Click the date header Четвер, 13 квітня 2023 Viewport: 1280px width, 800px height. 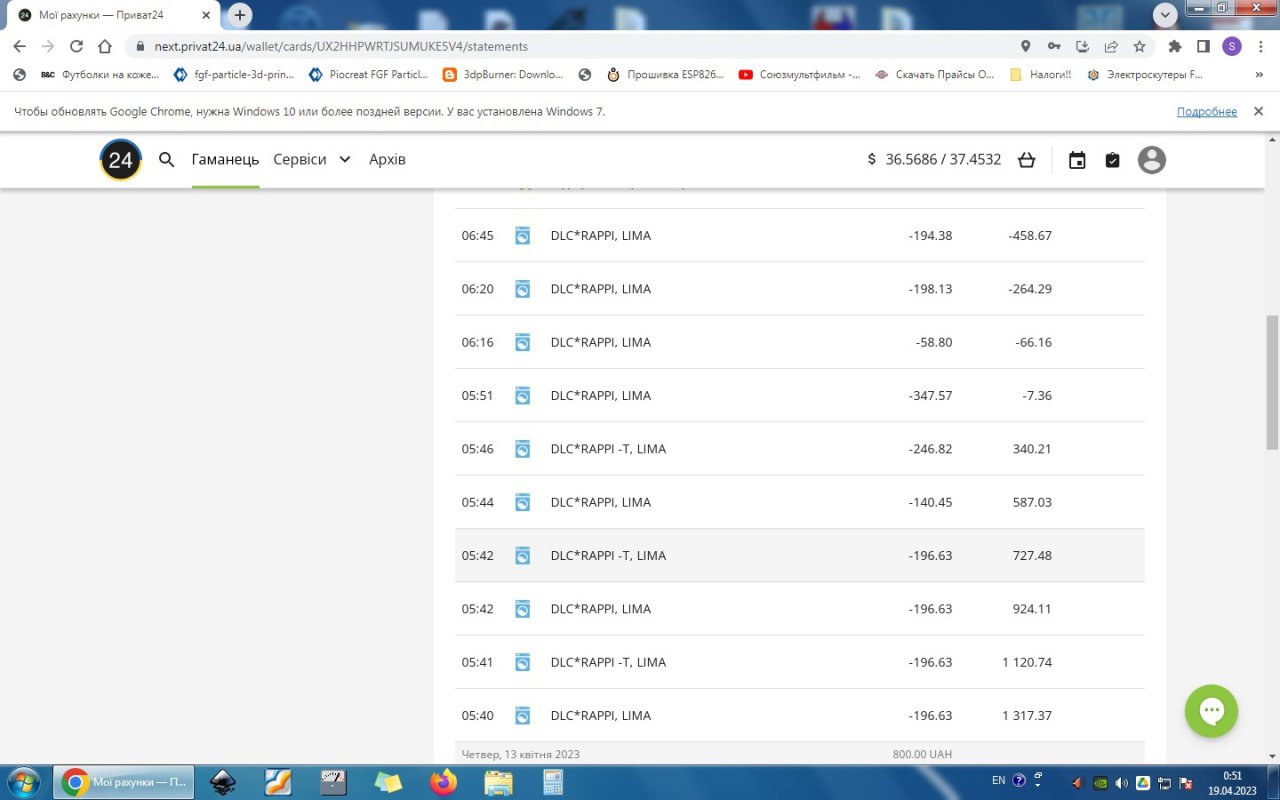coord(521,754)
